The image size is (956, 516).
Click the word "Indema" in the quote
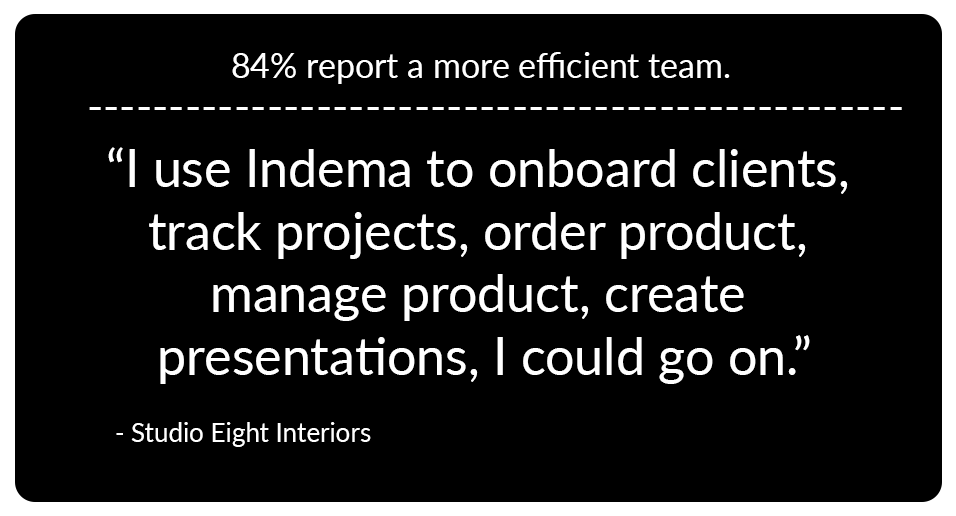(329, 169)
